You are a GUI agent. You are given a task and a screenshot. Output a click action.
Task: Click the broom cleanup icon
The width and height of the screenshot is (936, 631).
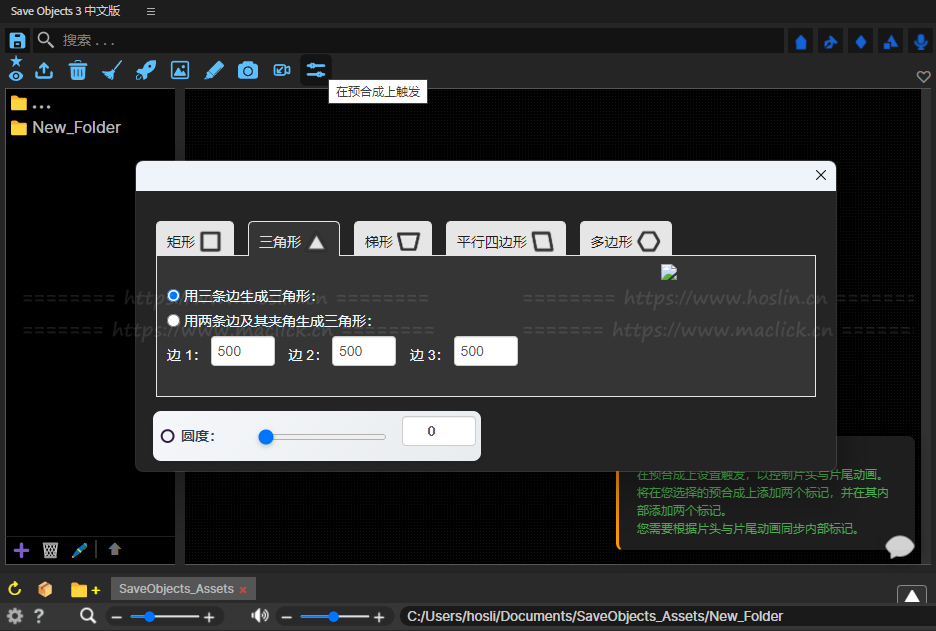pyautogui.click(x=112, y=70)
